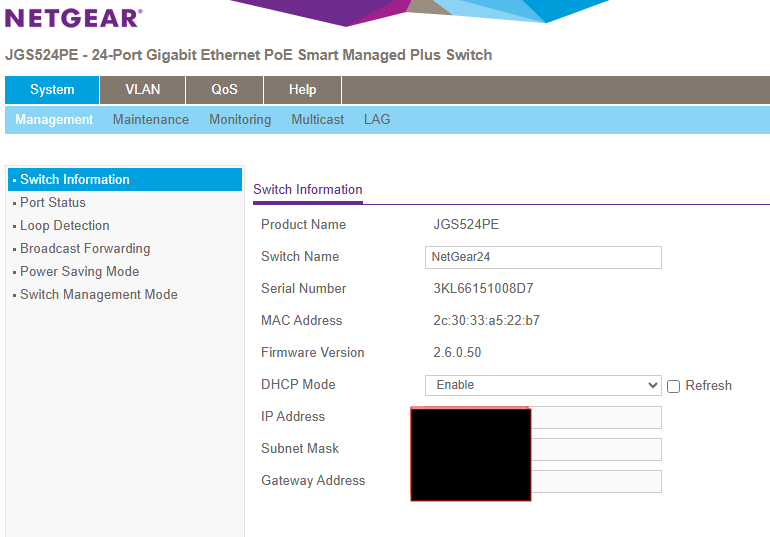
Task: Open the Maintenance submenu
Action: pyautogui.click(x=151, y=120)
